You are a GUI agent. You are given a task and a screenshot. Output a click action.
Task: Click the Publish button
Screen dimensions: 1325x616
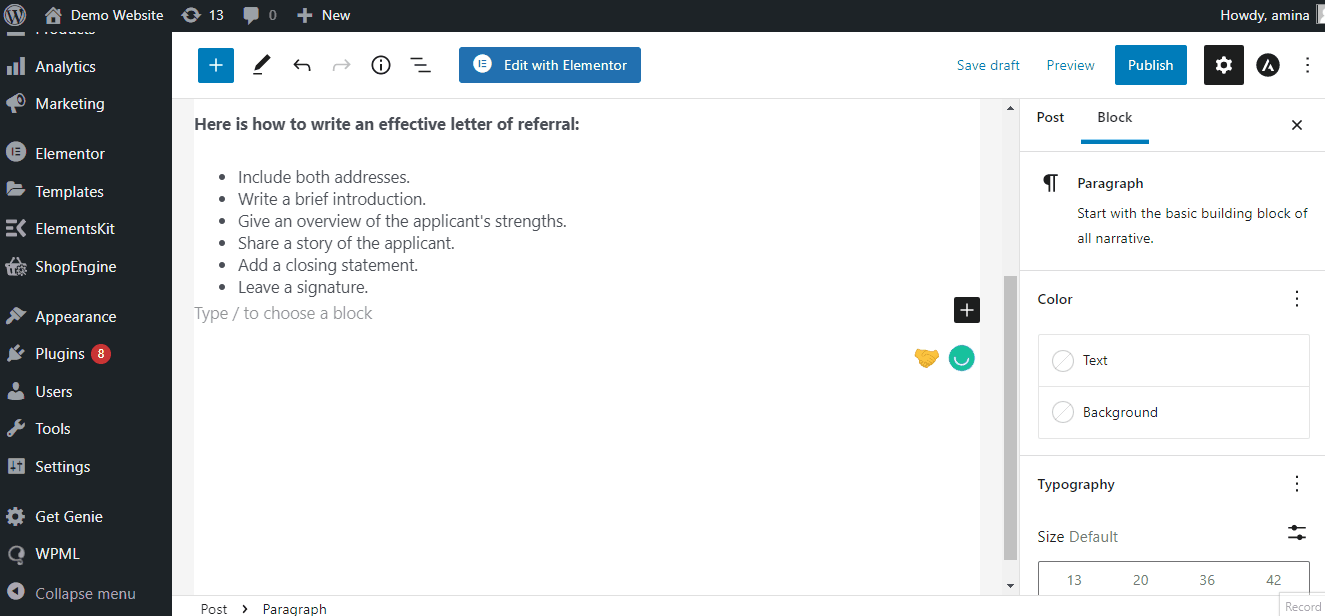coord(1150,65)
